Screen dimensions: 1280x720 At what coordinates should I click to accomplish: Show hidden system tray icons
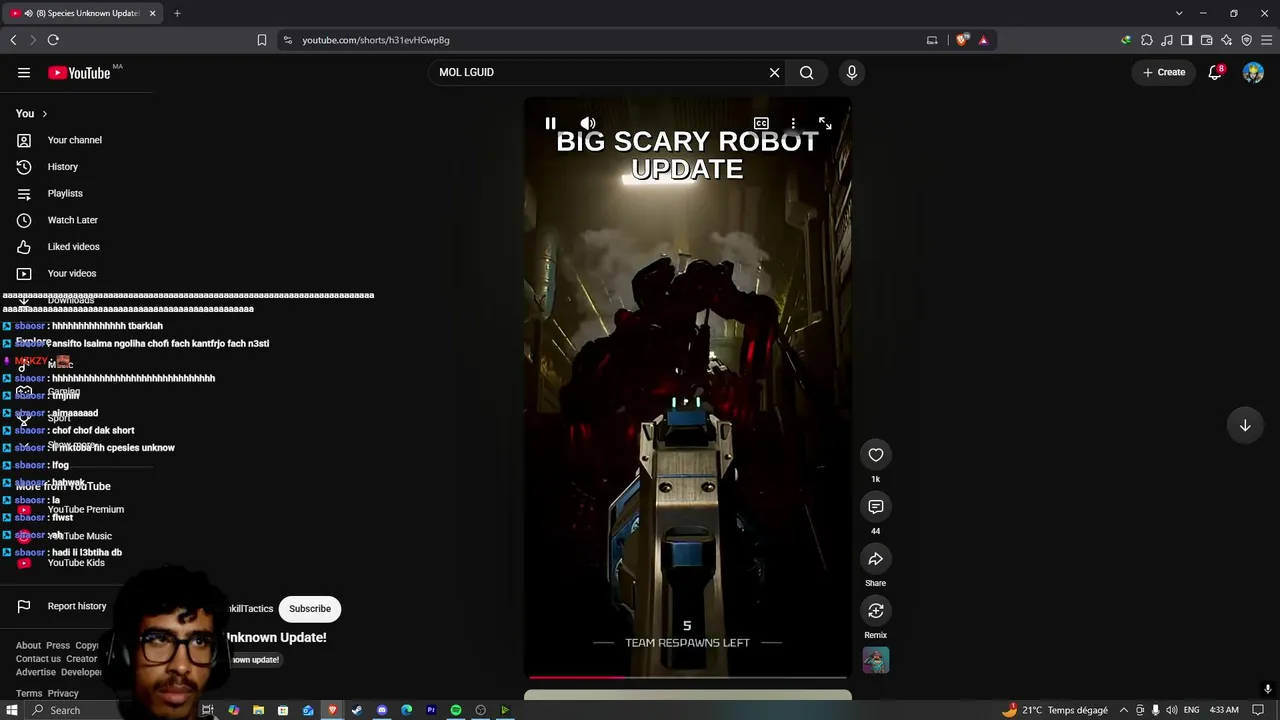coord(1124,710)
